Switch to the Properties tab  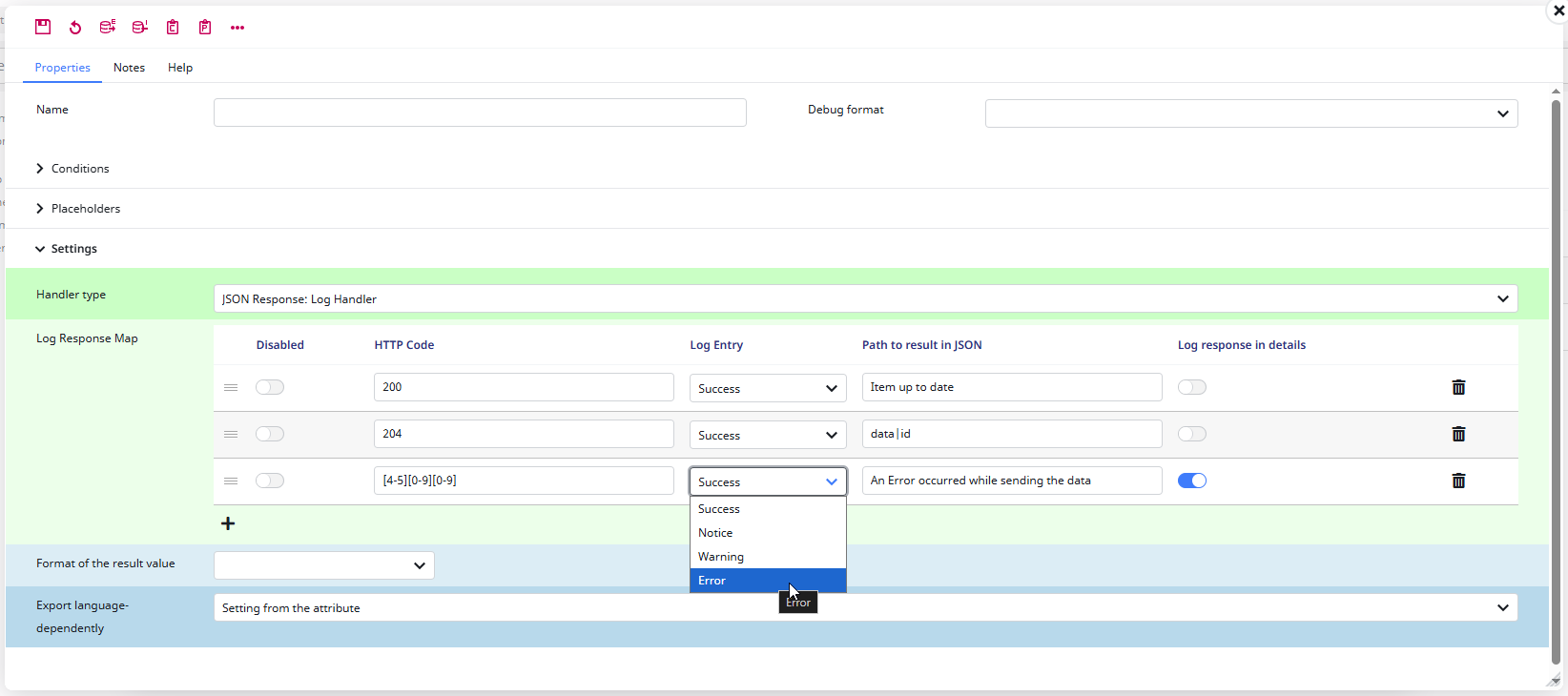[x=62, y=68]
